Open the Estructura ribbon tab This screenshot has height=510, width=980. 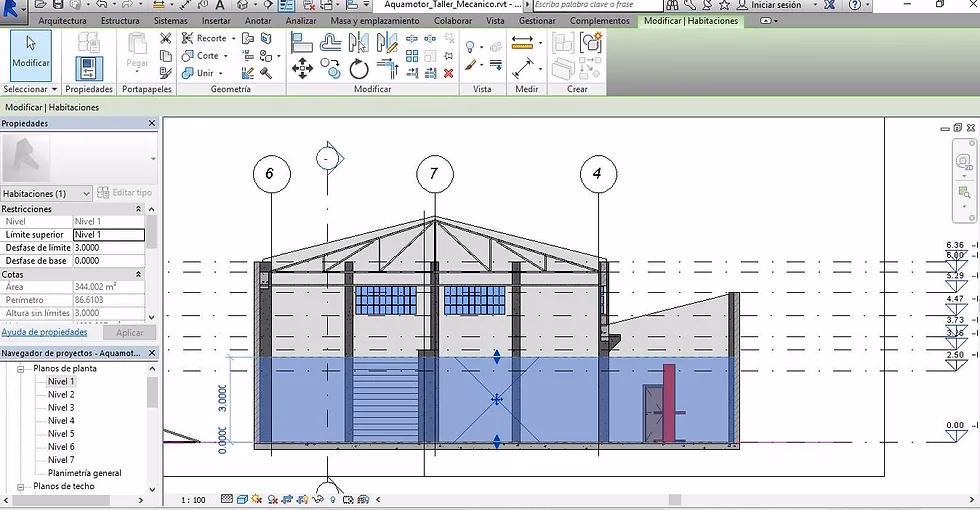[x=120, y=21]
